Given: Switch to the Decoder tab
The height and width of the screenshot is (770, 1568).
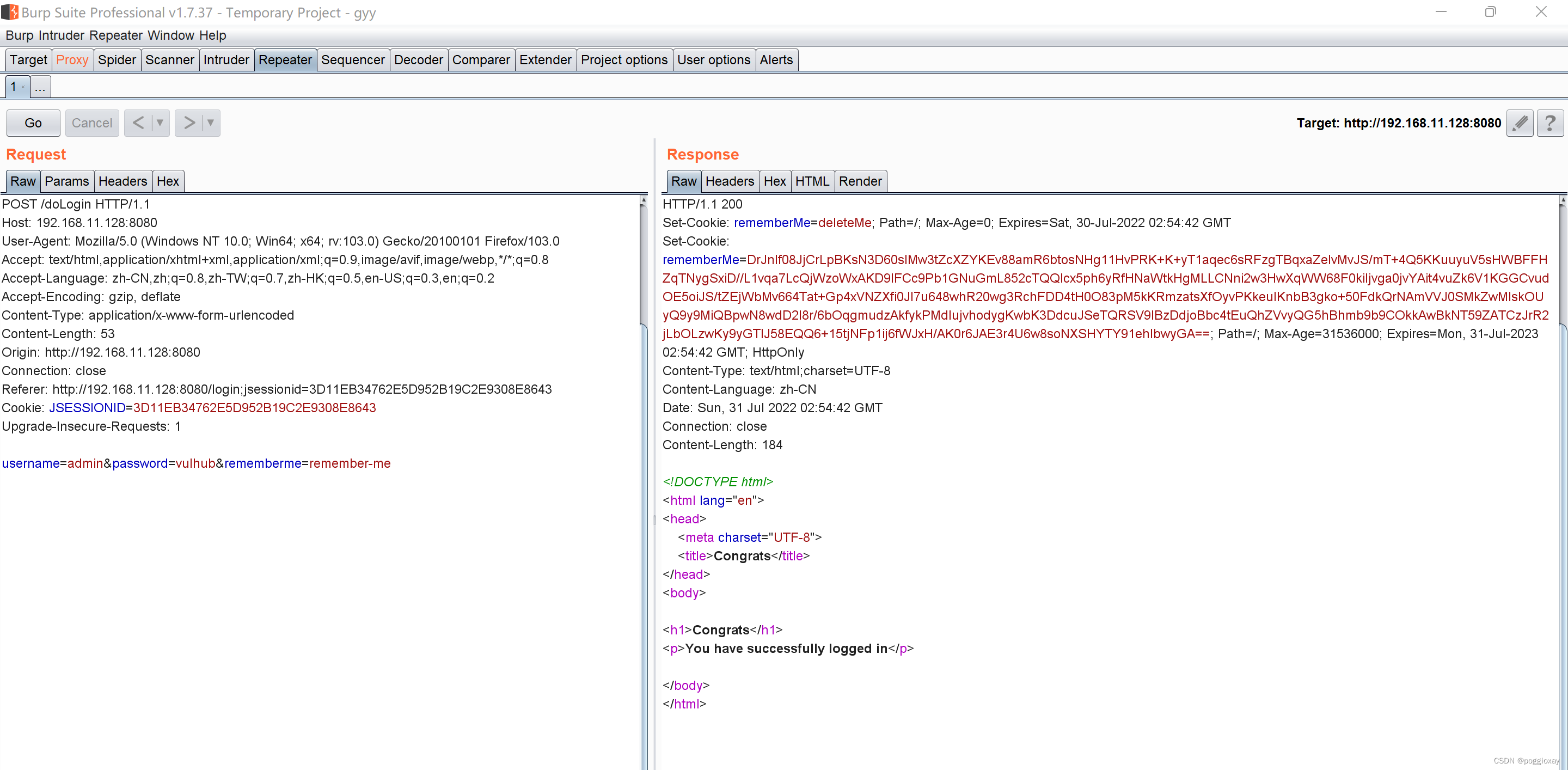Looking at the screenshot, I should 419,60.
